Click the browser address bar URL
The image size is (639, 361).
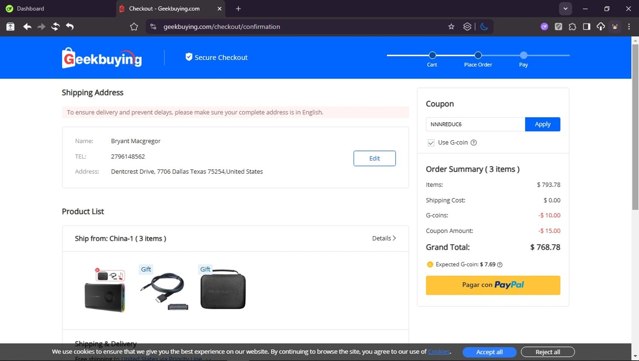pyautogui.click(x=221, y=27)
